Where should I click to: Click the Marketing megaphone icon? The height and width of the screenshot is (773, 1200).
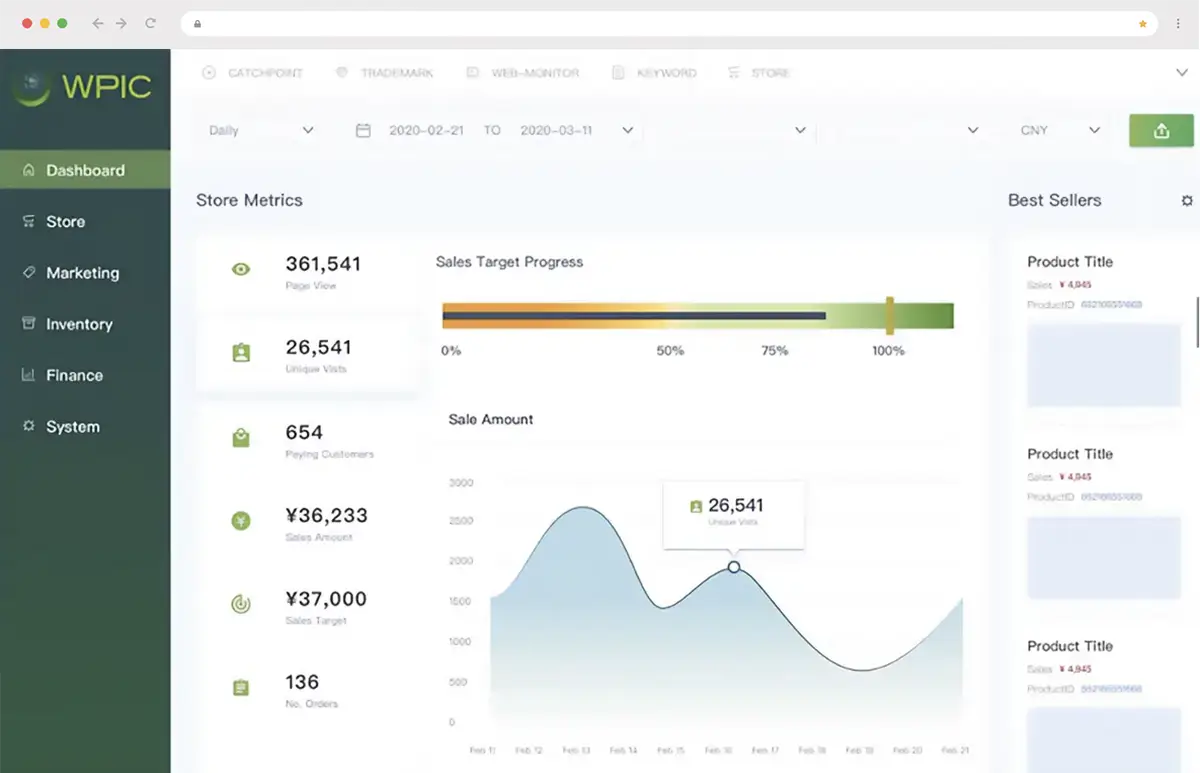click(28, 272)
